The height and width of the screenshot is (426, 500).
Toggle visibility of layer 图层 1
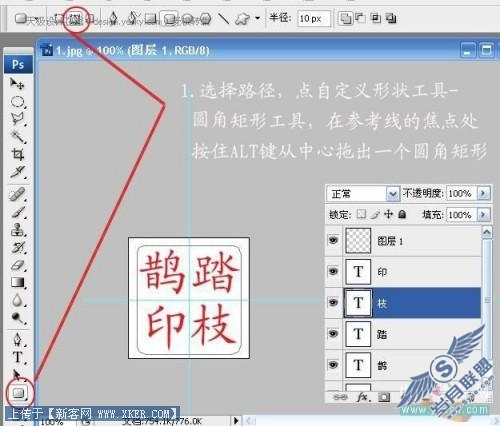click(333, 240)
